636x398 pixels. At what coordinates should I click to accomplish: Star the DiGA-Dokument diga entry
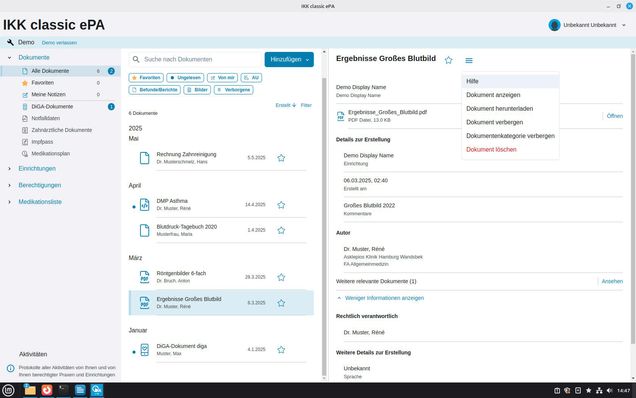click(x=281, y=350)
